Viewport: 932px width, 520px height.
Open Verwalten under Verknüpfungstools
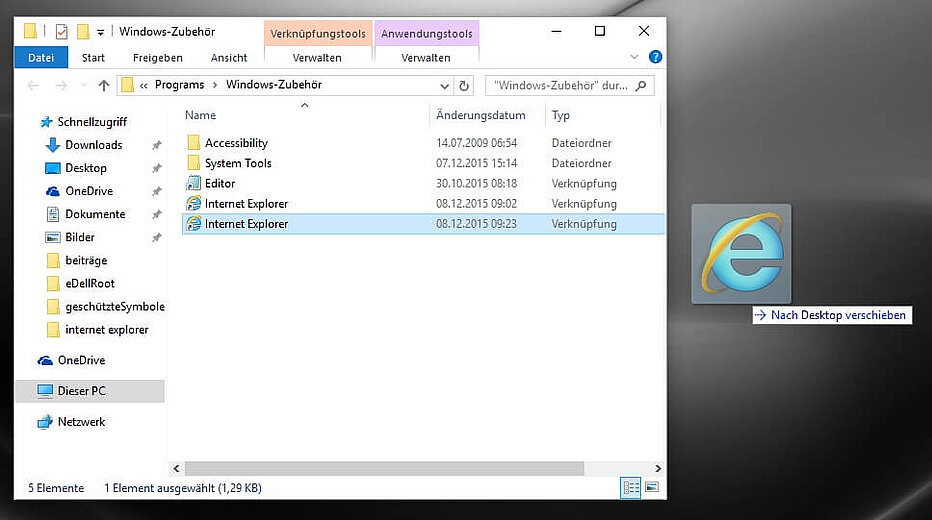click(x=317, y=58)
